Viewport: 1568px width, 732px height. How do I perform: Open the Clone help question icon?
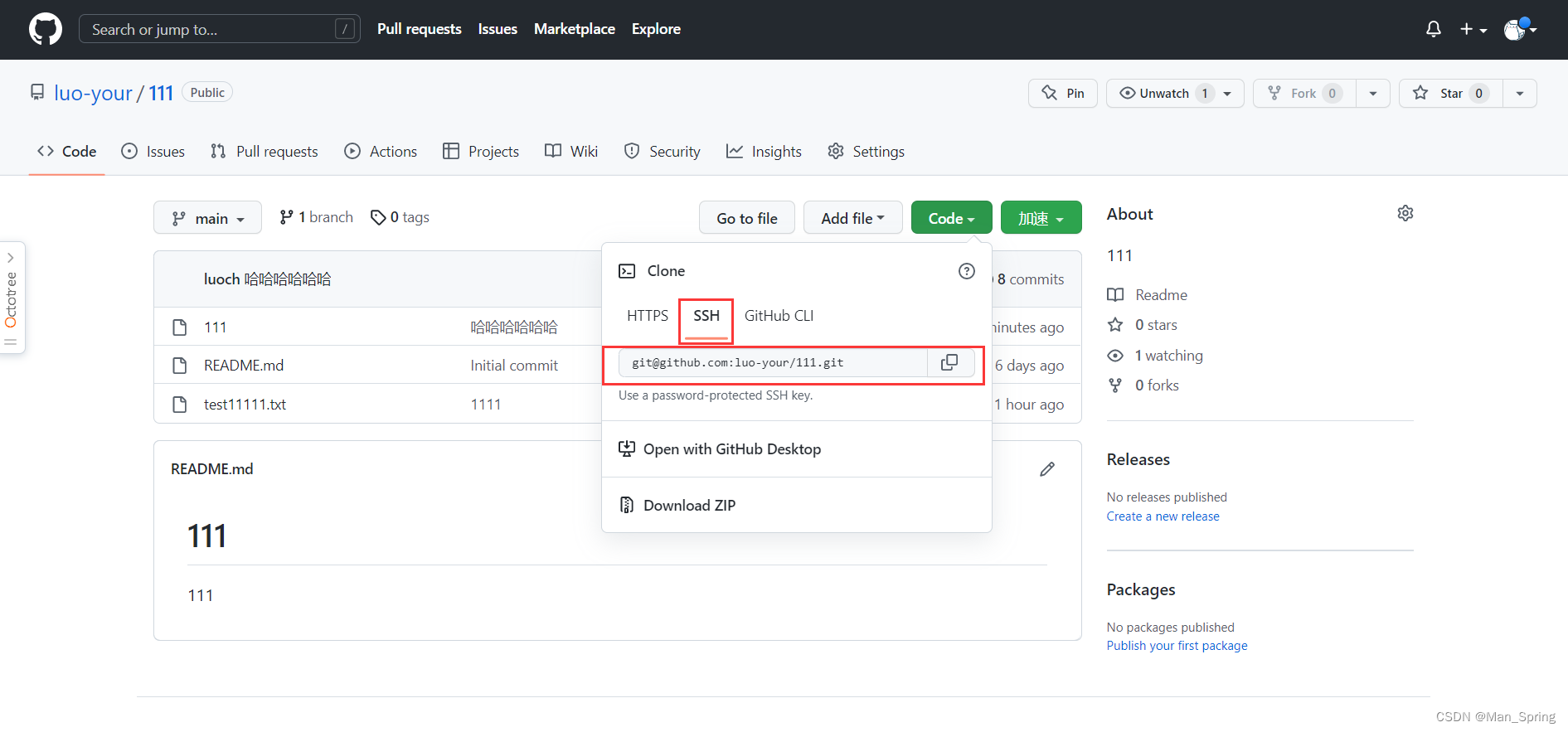click(967, 271)
